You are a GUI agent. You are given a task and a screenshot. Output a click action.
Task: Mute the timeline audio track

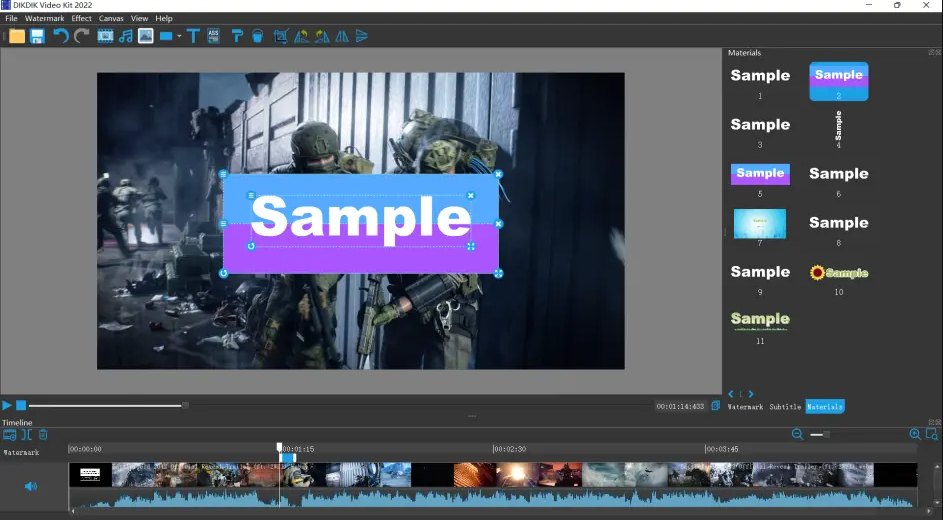(x=31, y=486)
